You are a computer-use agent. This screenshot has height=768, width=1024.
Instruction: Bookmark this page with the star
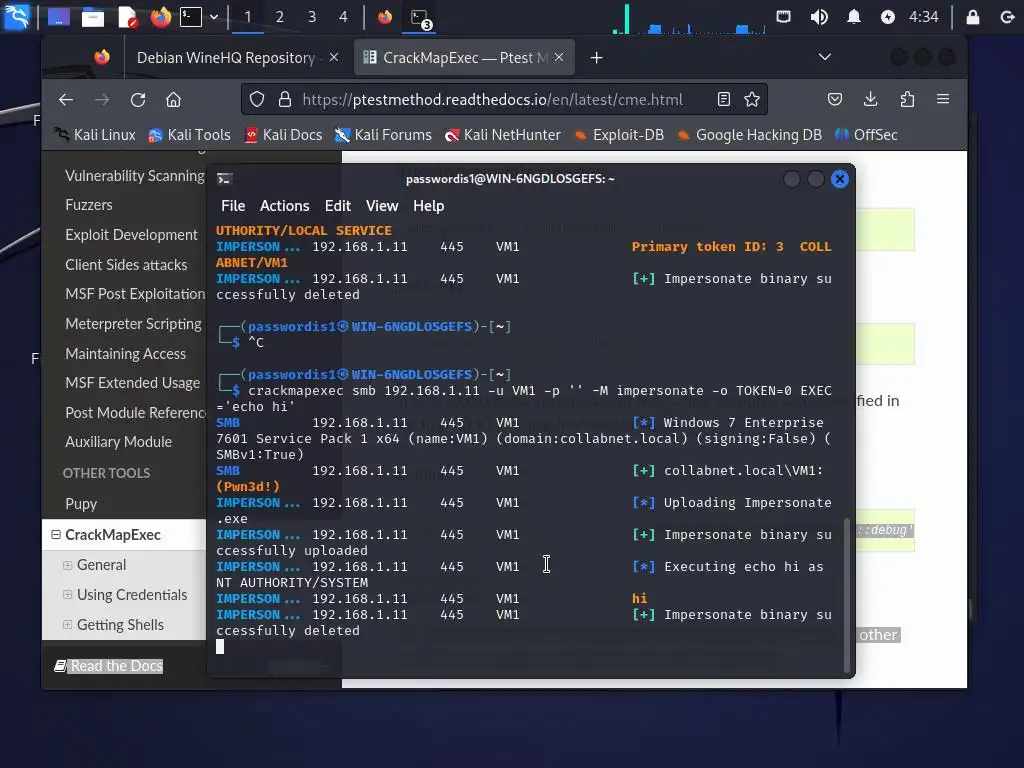(752, 99)
